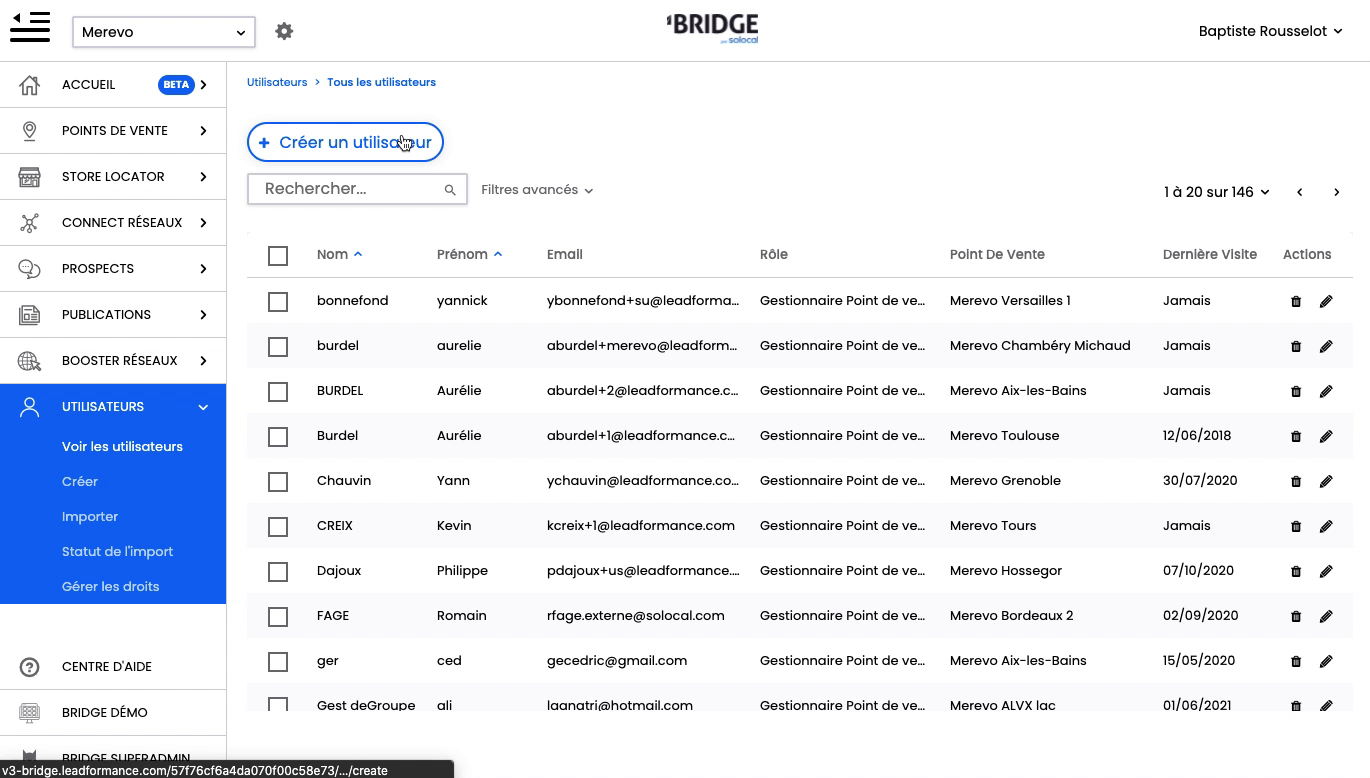Click Tous les utilisateurs breadcrumb
Screen dimensions: 1370x778
(x=381, y=82)
